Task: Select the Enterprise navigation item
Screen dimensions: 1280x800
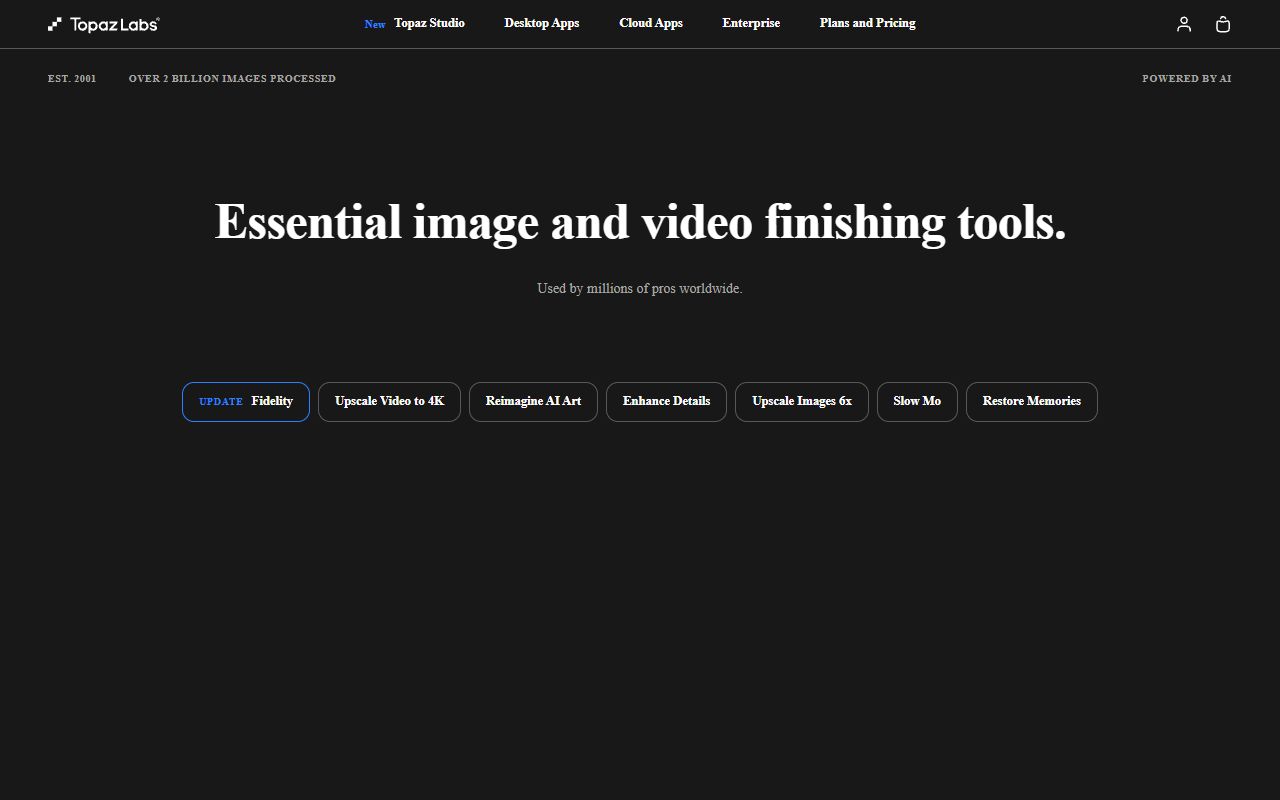Action: pyautogui.click(x=751, y=23)
